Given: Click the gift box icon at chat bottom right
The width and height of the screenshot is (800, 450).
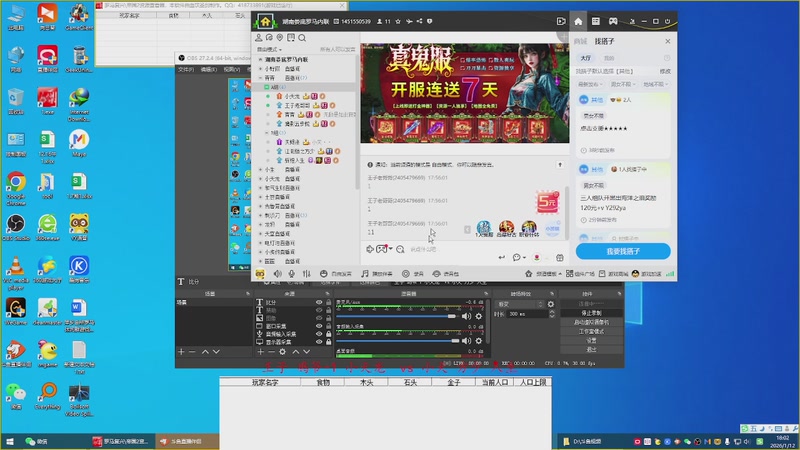Looking at the screenshot, I should 560,258.
